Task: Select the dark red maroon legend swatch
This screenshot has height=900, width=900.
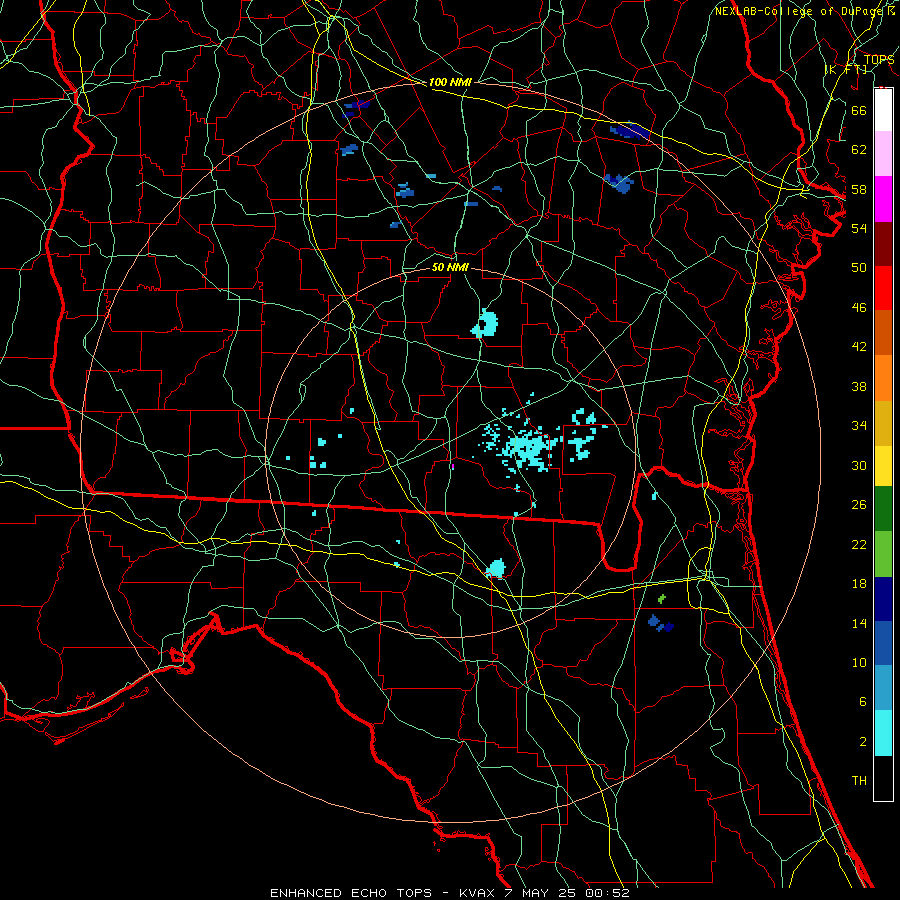Action: (x=883, y=244)
